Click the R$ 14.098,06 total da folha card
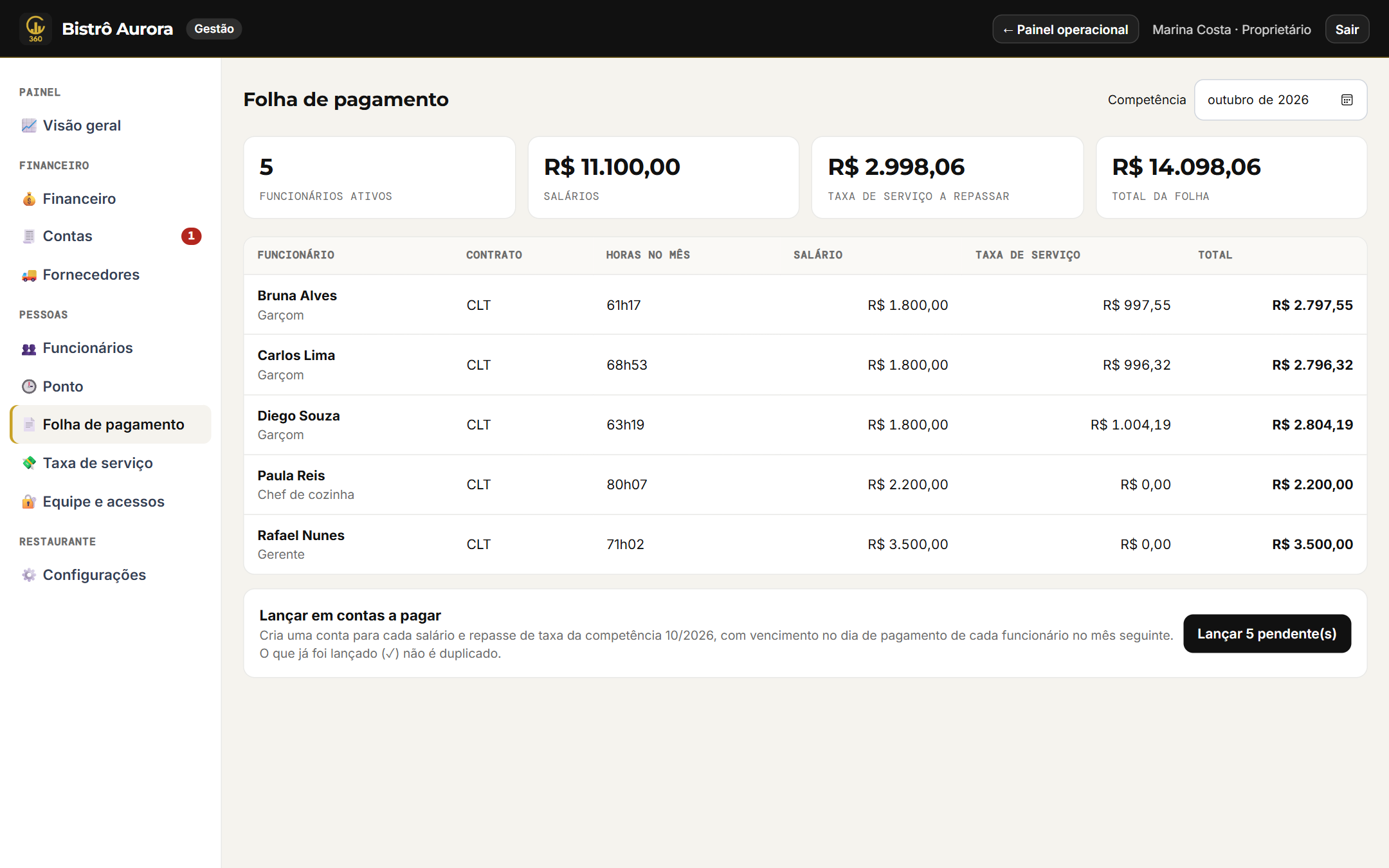This screenshot has width=1389, height=868. point(1231,177)
